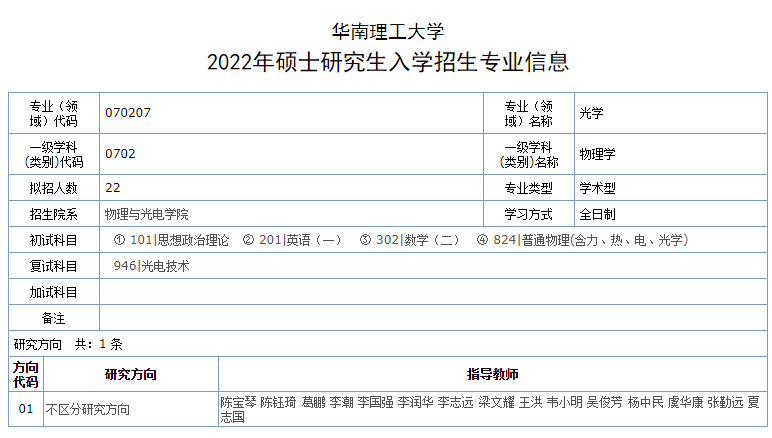The height and width of the screenshot is (438, 772).
Task: Click advisor name 杨中民
Action: (645, 402)
